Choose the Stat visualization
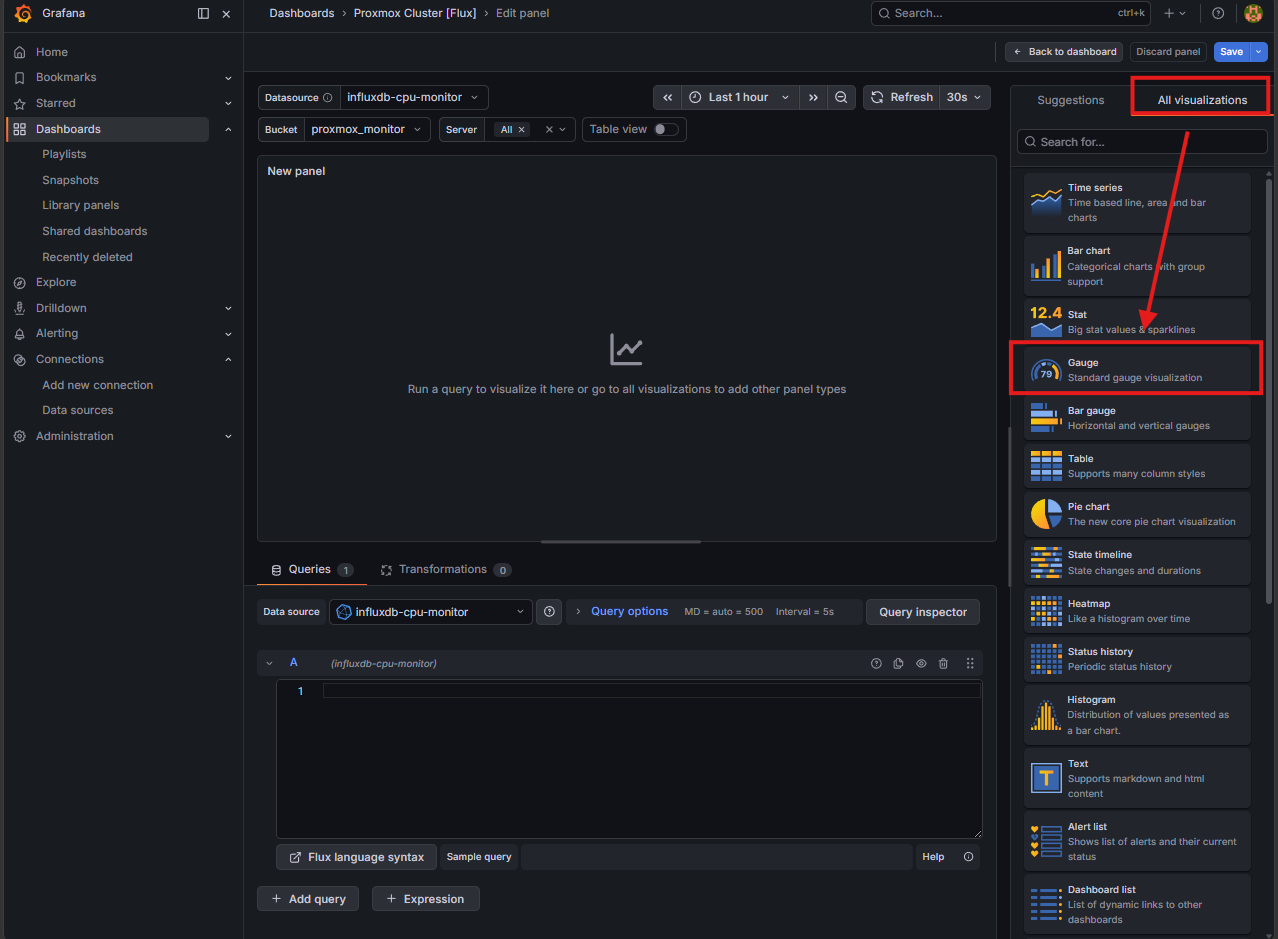 point(1137,322)
